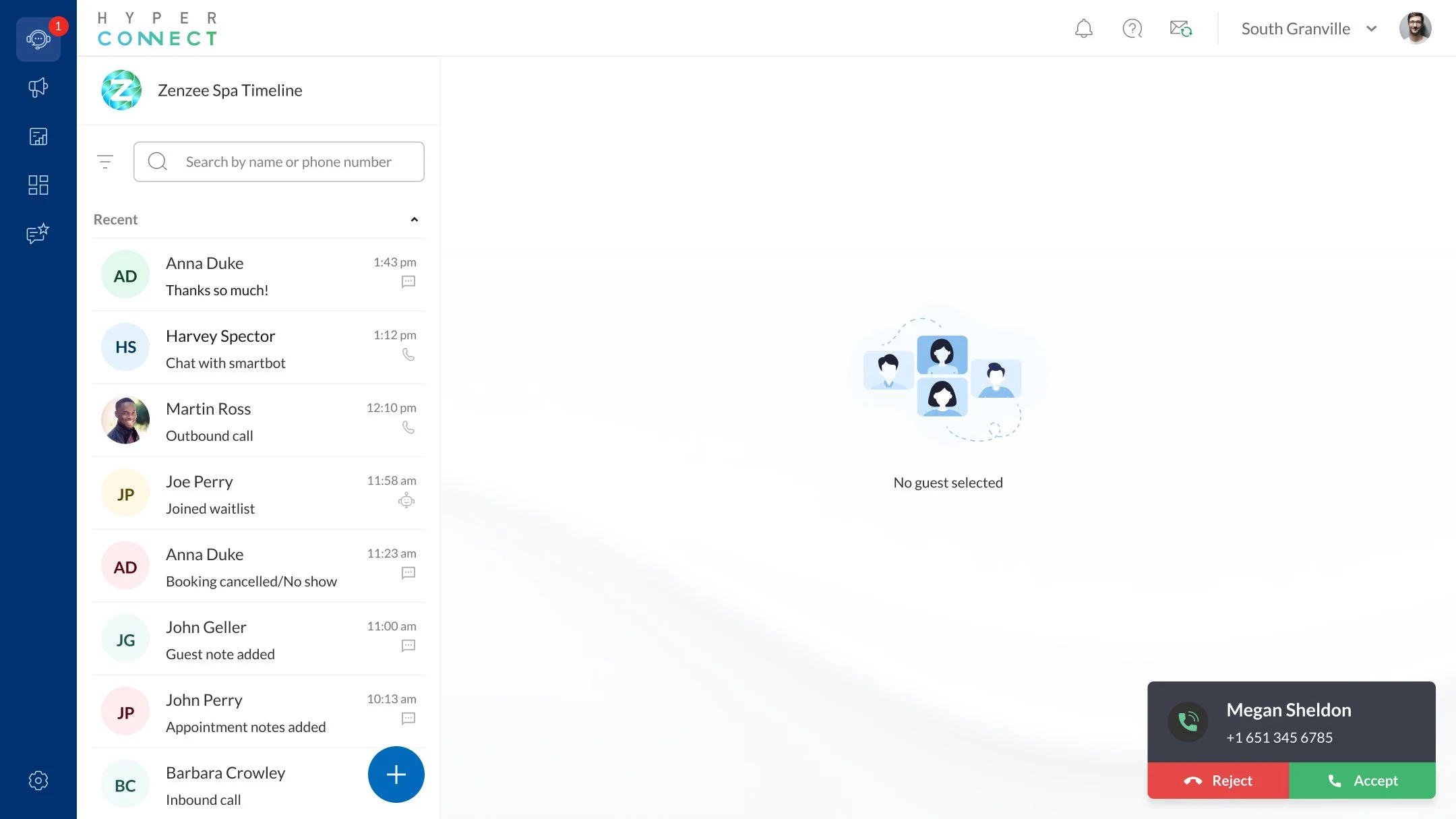The height and width of the screenshot is (819, 1456).
Task: Select the campaigns megaphone icon in sidebar
Action: 38,87
